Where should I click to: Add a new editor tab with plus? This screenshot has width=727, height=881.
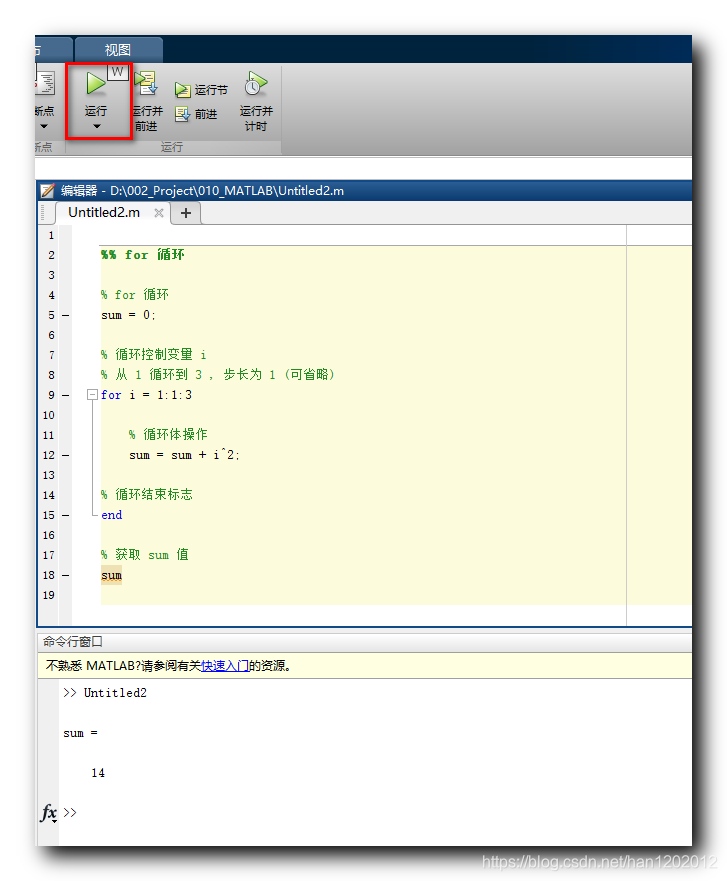pos(186,213)
